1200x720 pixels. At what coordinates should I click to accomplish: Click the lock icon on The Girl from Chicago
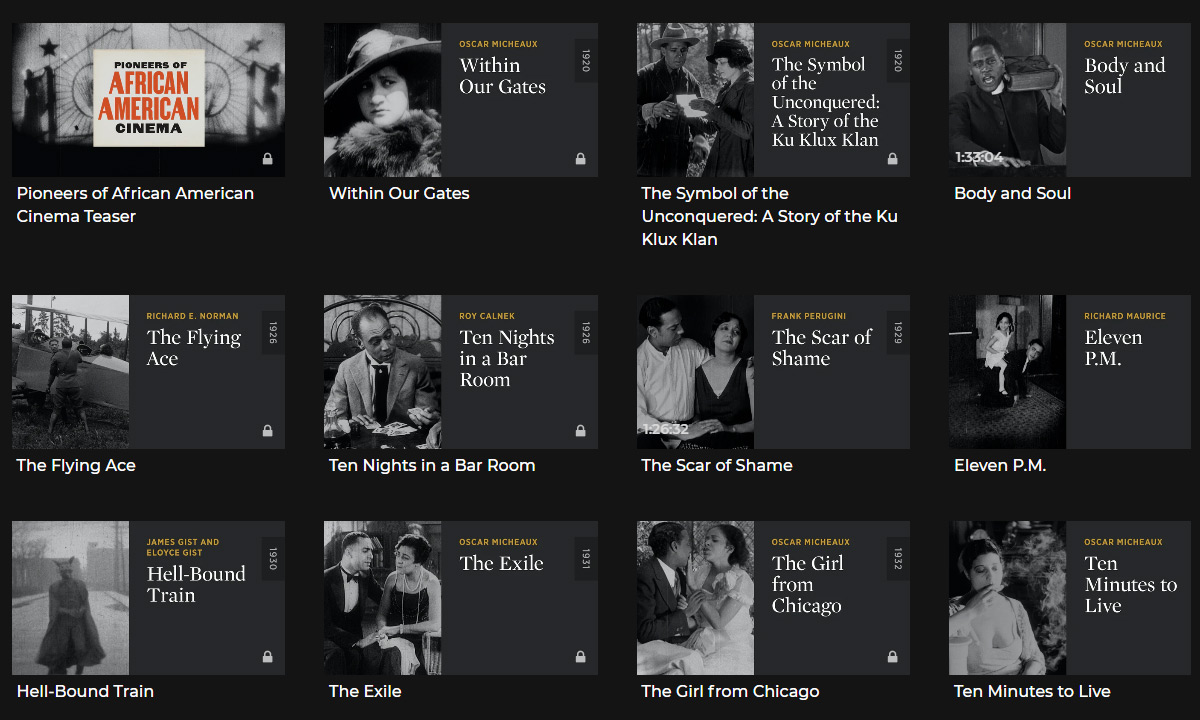(892, 656)
